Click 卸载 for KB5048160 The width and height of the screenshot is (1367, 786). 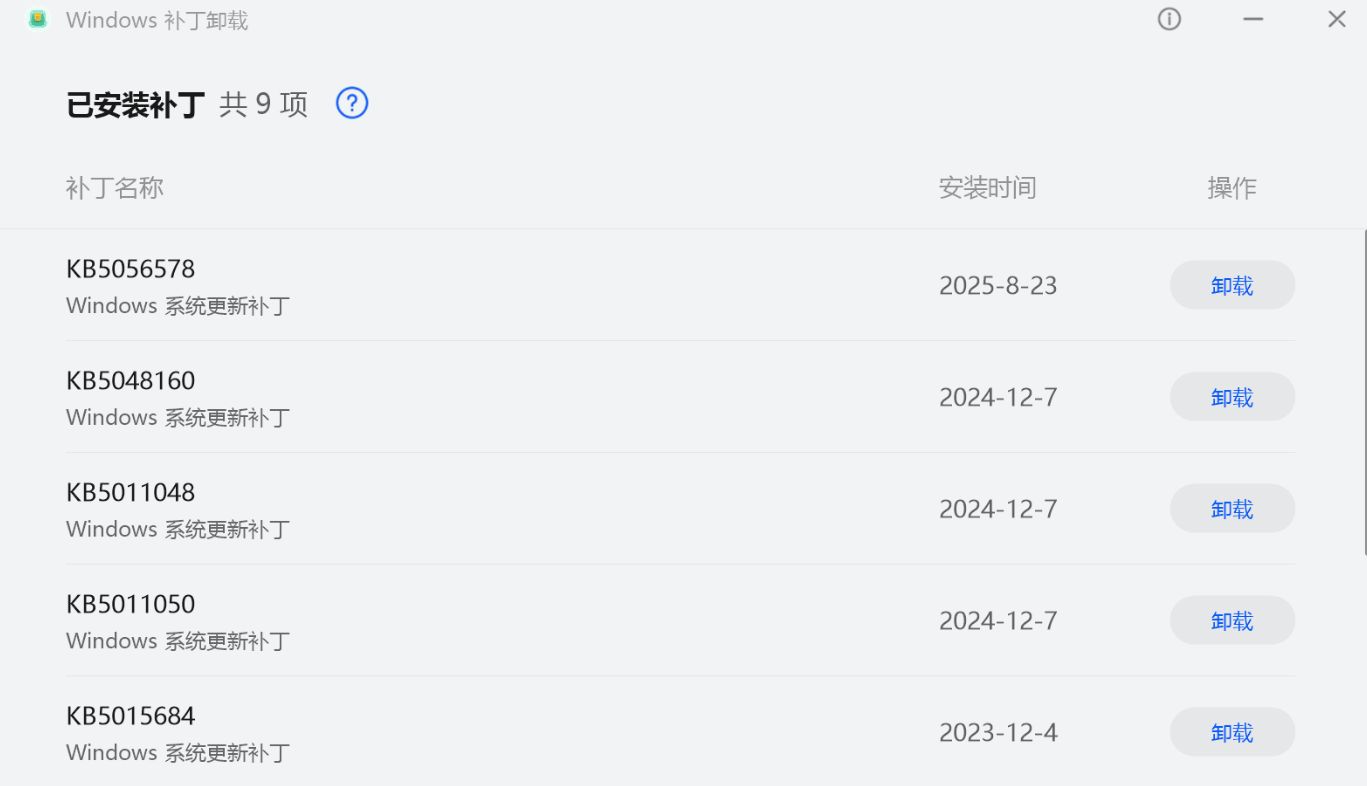1232,398
